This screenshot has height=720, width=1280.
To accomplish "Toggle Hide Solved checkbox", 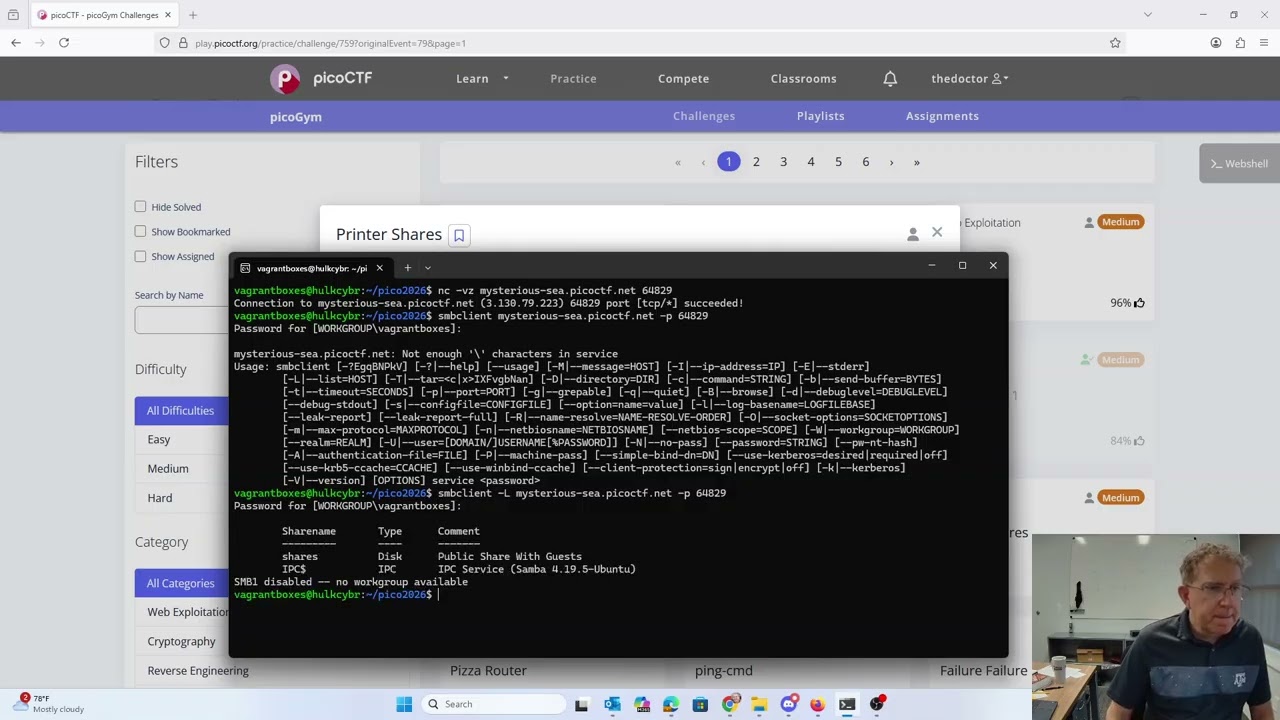I will coord(140,207).
